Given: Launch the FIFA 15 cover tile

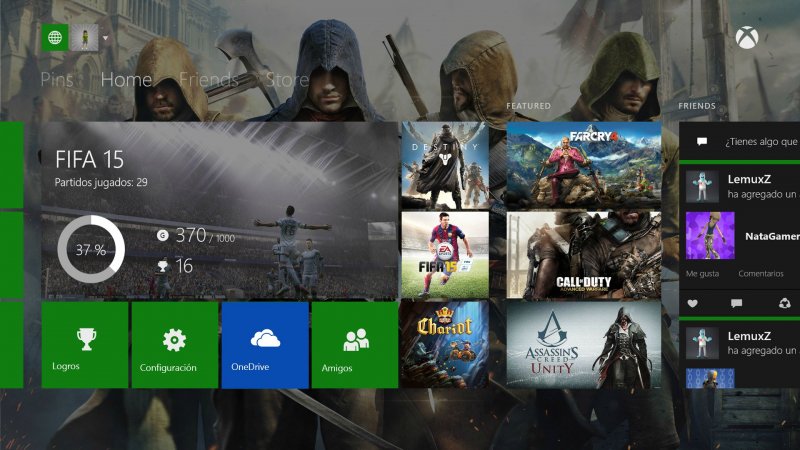Looking at the screenshot, I should 445,255.
